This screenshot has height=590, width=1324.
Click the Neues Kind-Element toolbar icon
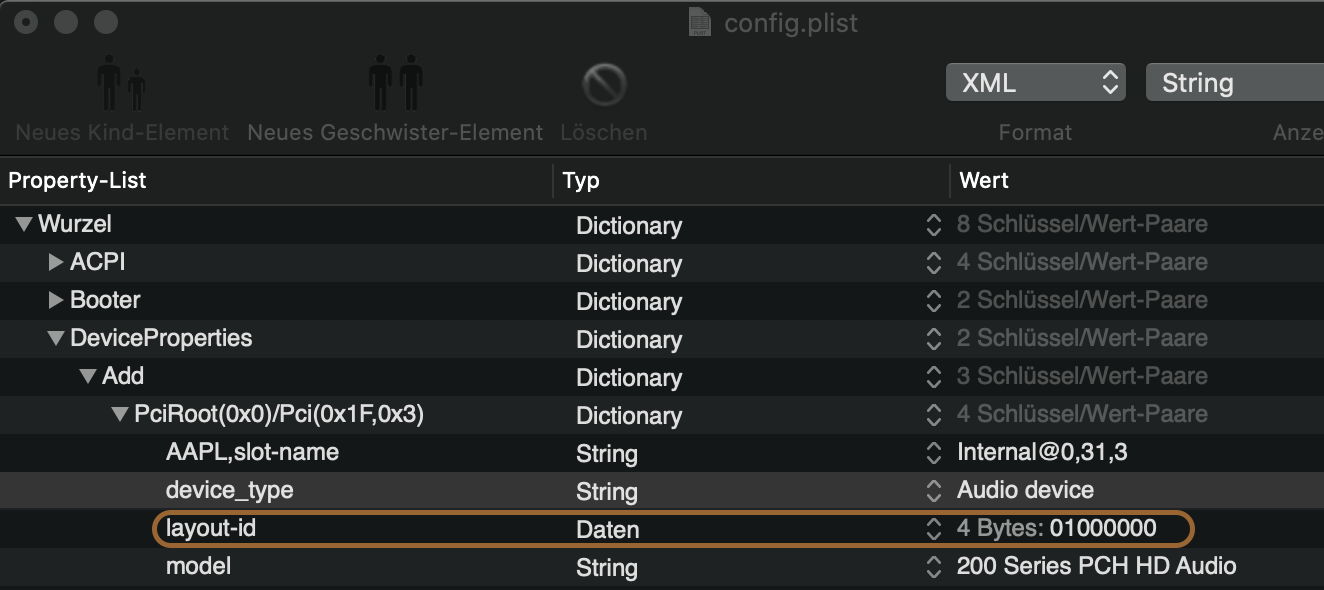click(x=122, y=85)
